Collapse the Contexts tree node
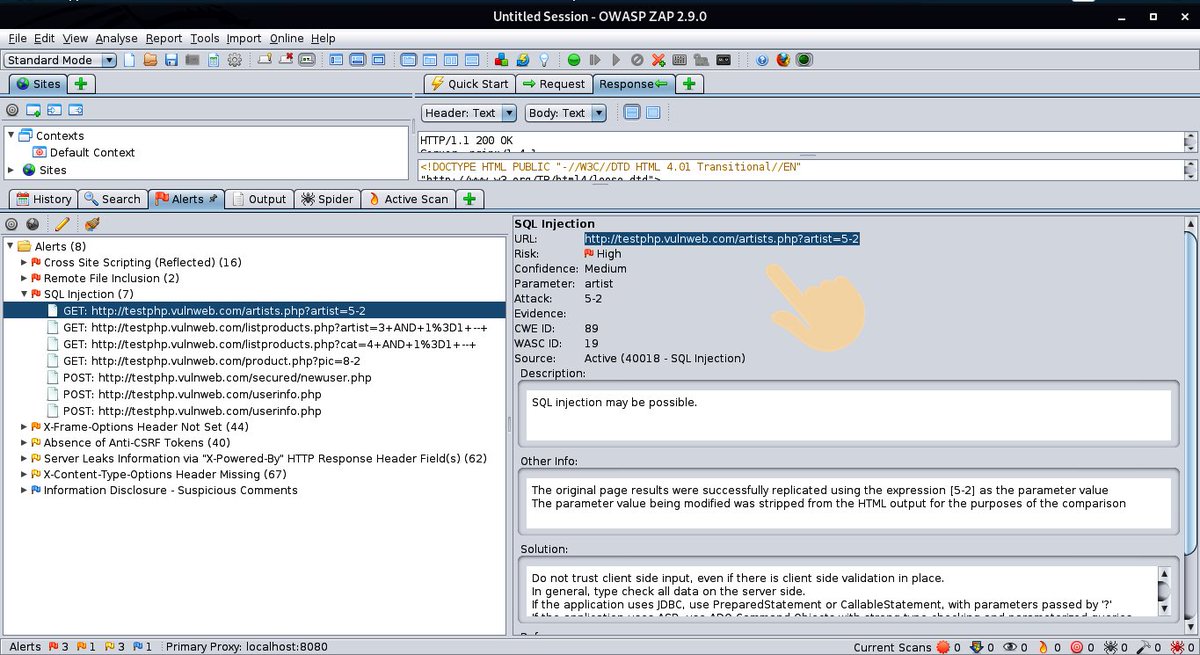 click(11, 135)
